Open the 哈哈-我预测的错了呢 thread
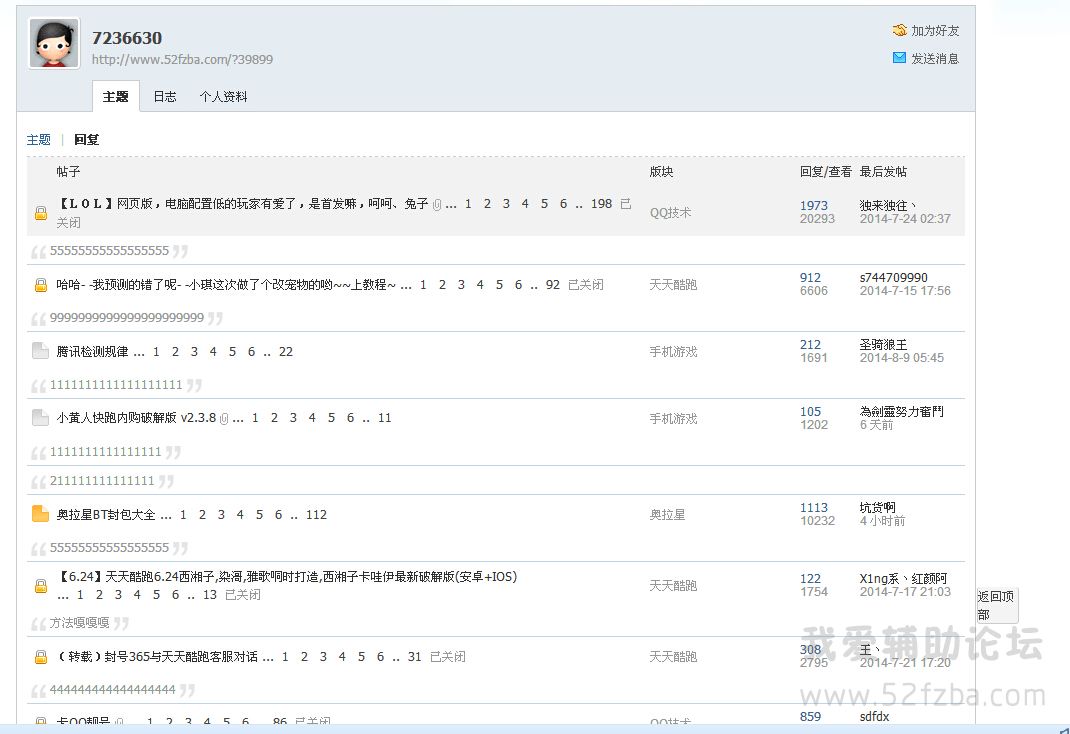Viewport: 1070px width, 734px height. coord(226,284)
